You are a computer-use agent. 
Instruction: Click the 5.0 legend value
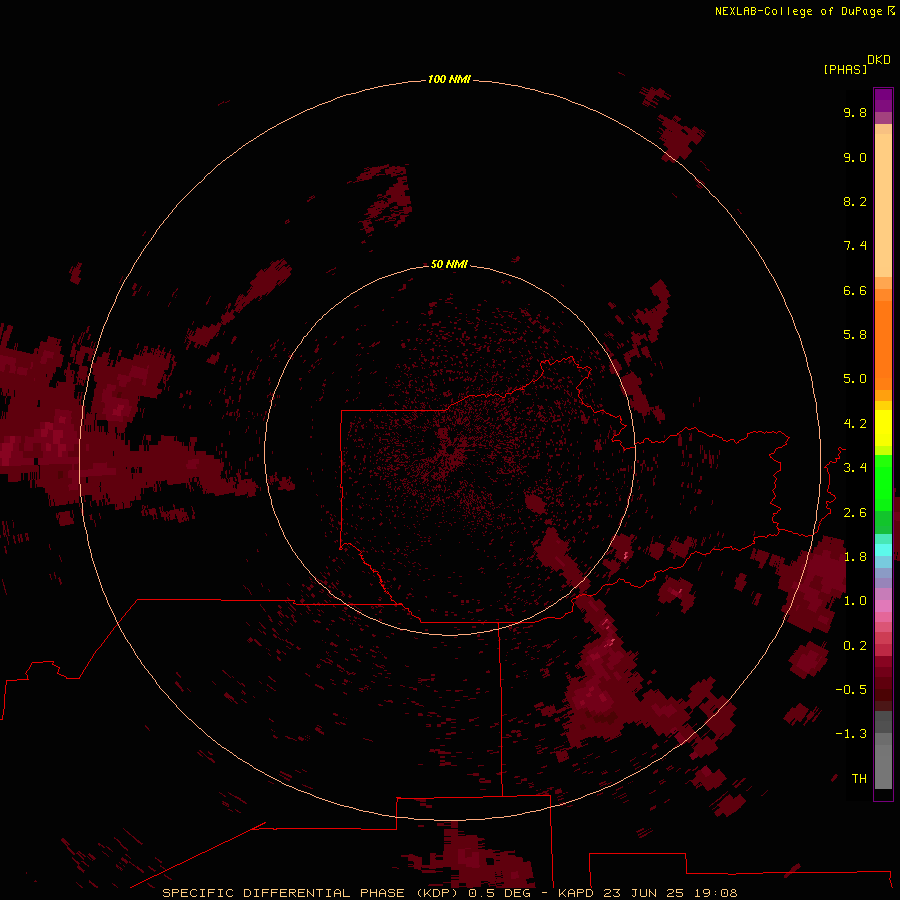(855, 379)
